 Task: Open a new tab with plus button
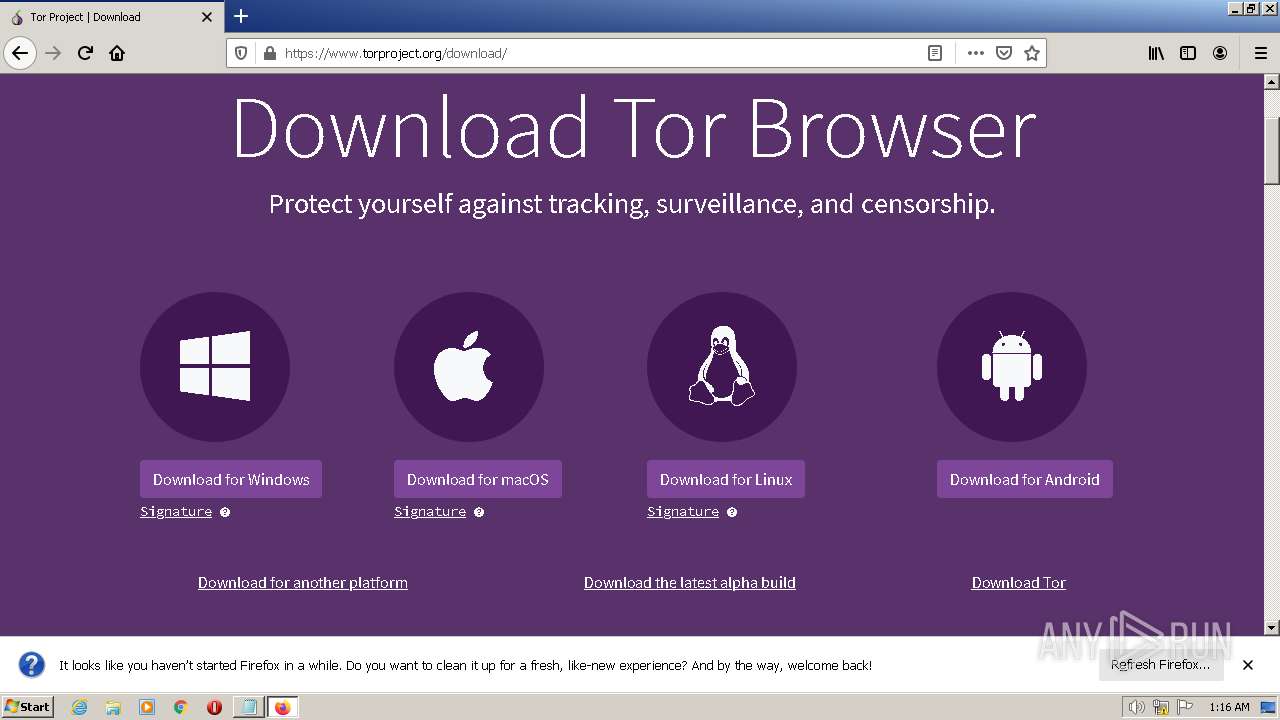click(241, 16)
